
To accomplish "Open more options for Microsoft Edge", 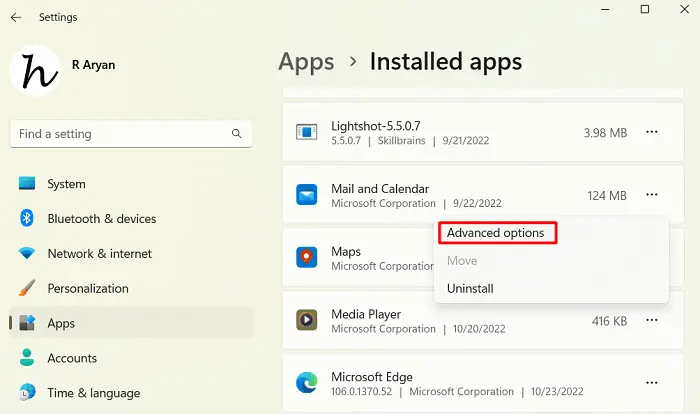I will point(652,382).
